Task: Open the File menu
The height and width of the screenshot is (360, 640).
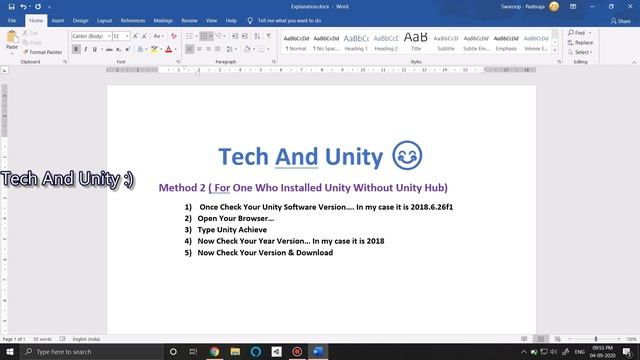Action: click(x=12, y=20)
